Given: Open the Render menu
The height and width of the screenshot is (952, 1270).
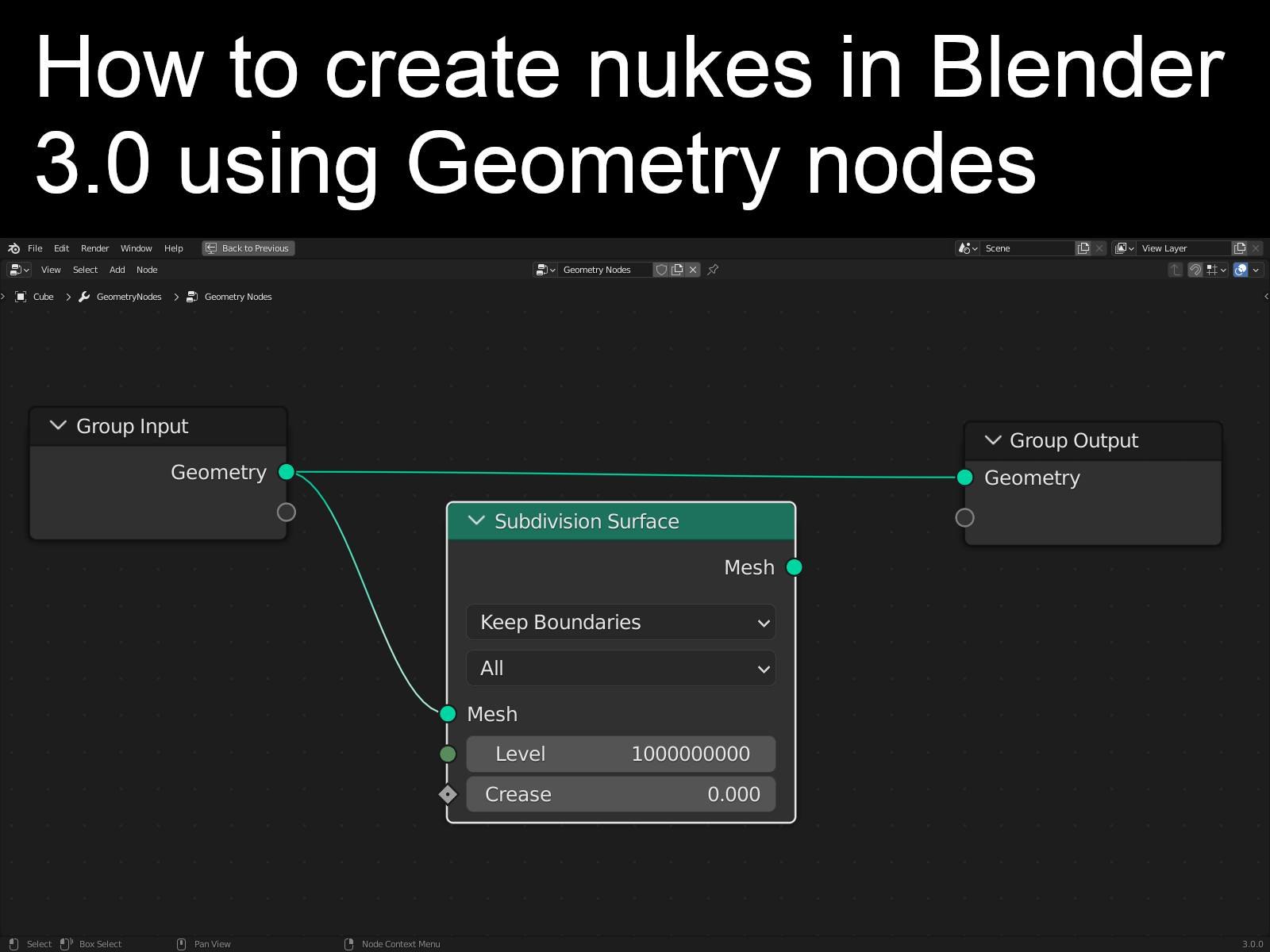Looking at the screenshot, I should coord(94,248).
